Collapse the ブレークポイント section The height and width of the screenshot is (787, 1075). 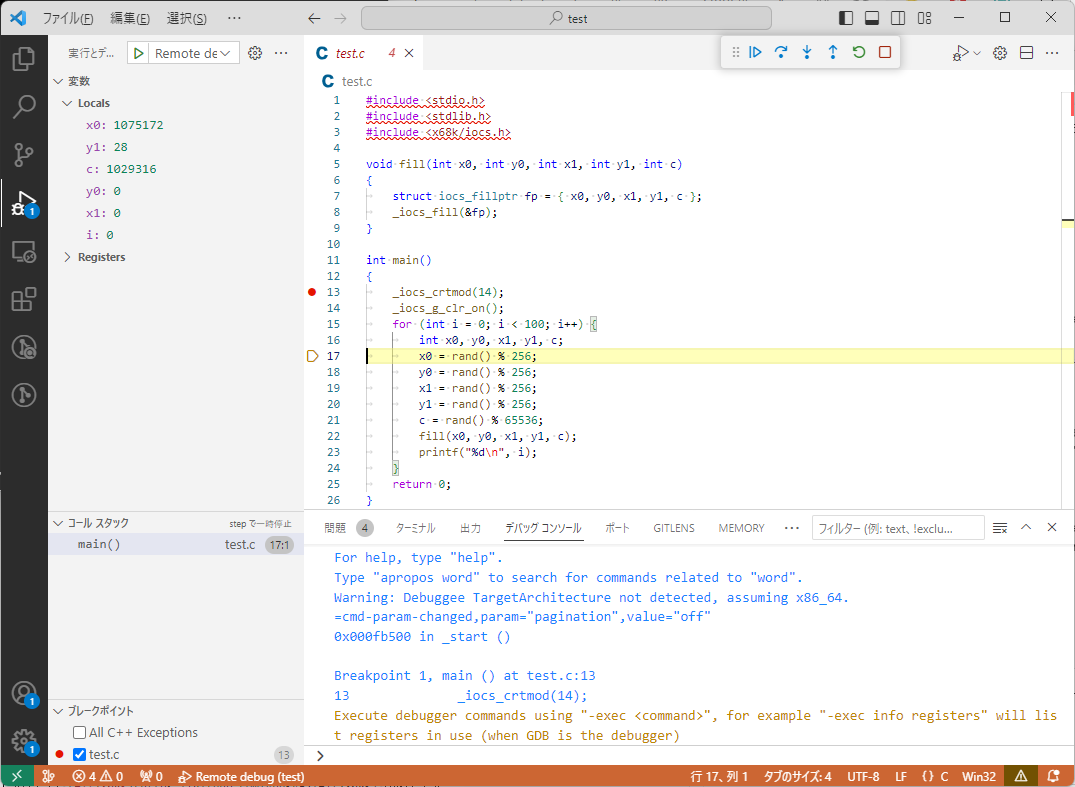[x=58, y=711]
